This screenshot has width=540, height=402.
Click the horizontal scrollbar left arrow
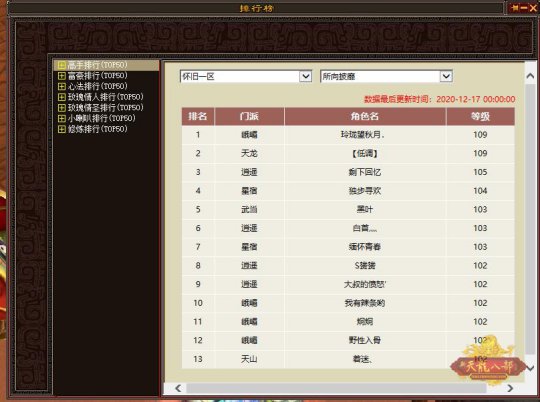[x=178, y=389]
